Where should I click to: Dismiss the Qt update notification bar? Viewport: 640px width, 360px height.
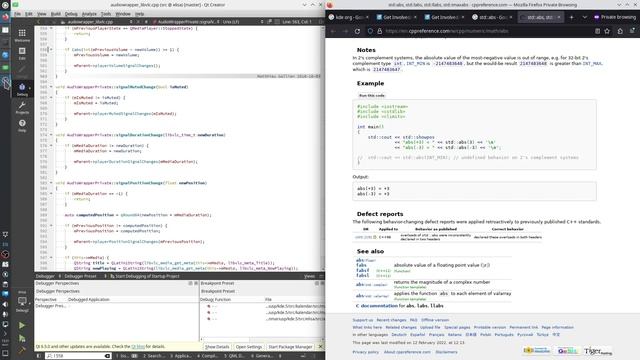pyautogui.click(x=320, y=347)
